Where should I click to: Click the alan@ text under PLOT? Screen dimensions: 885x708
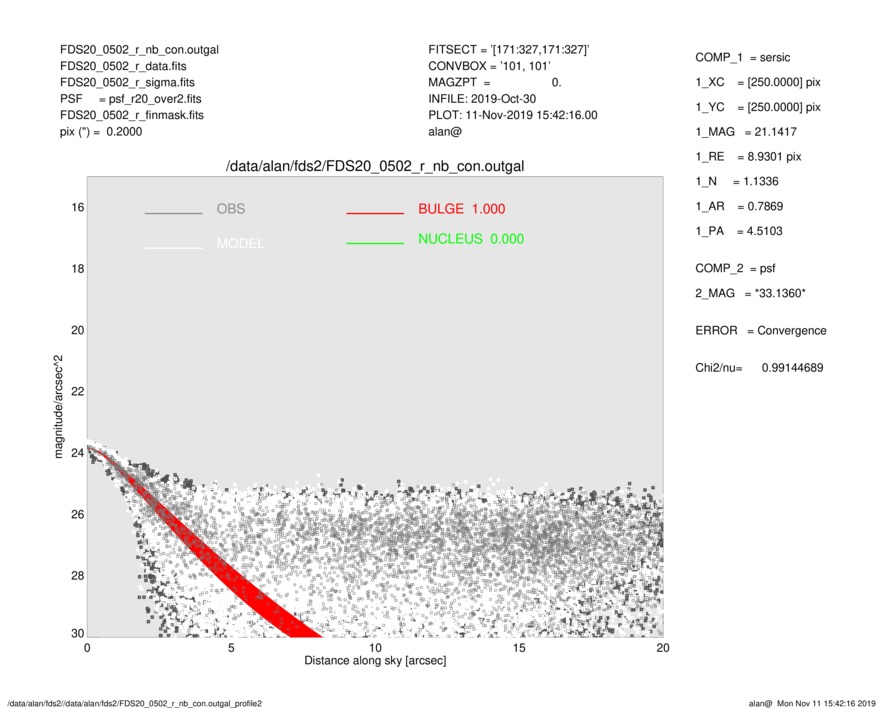(445, 132)
